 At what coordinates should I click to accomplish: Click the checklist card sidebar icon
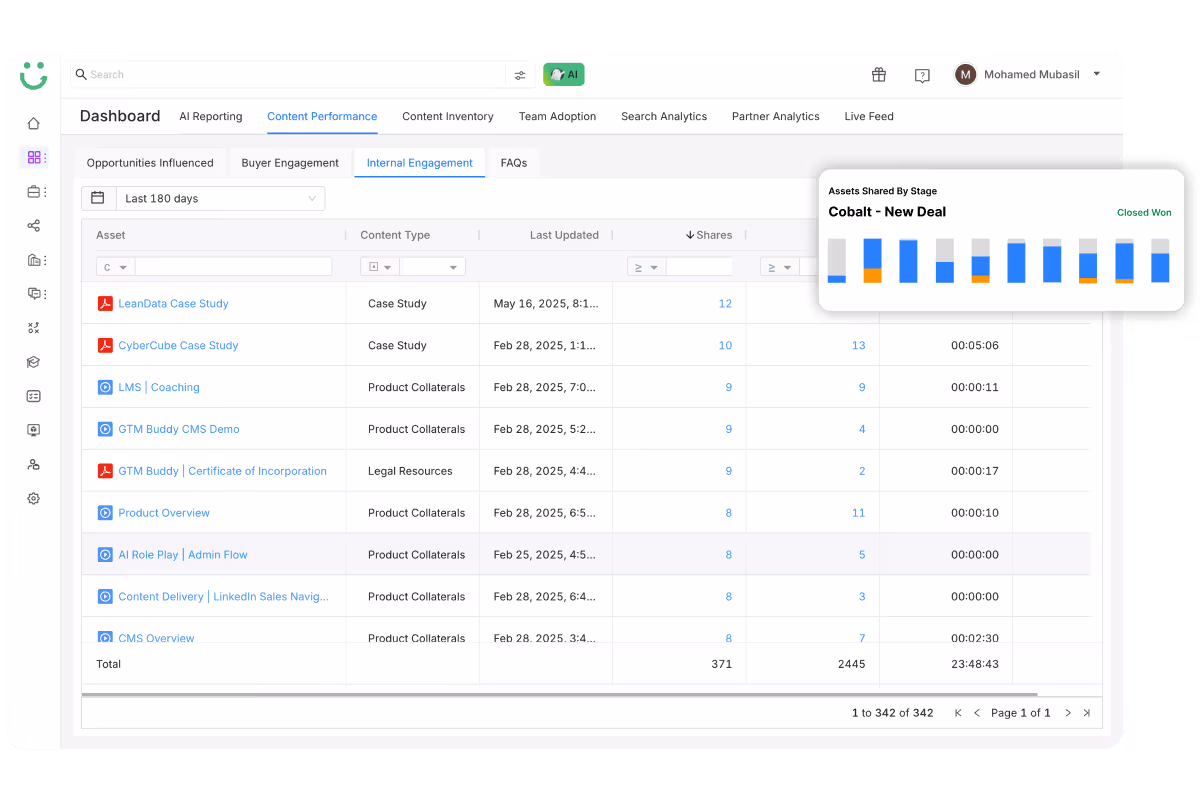pyautogui.click(x=33, y=396)
